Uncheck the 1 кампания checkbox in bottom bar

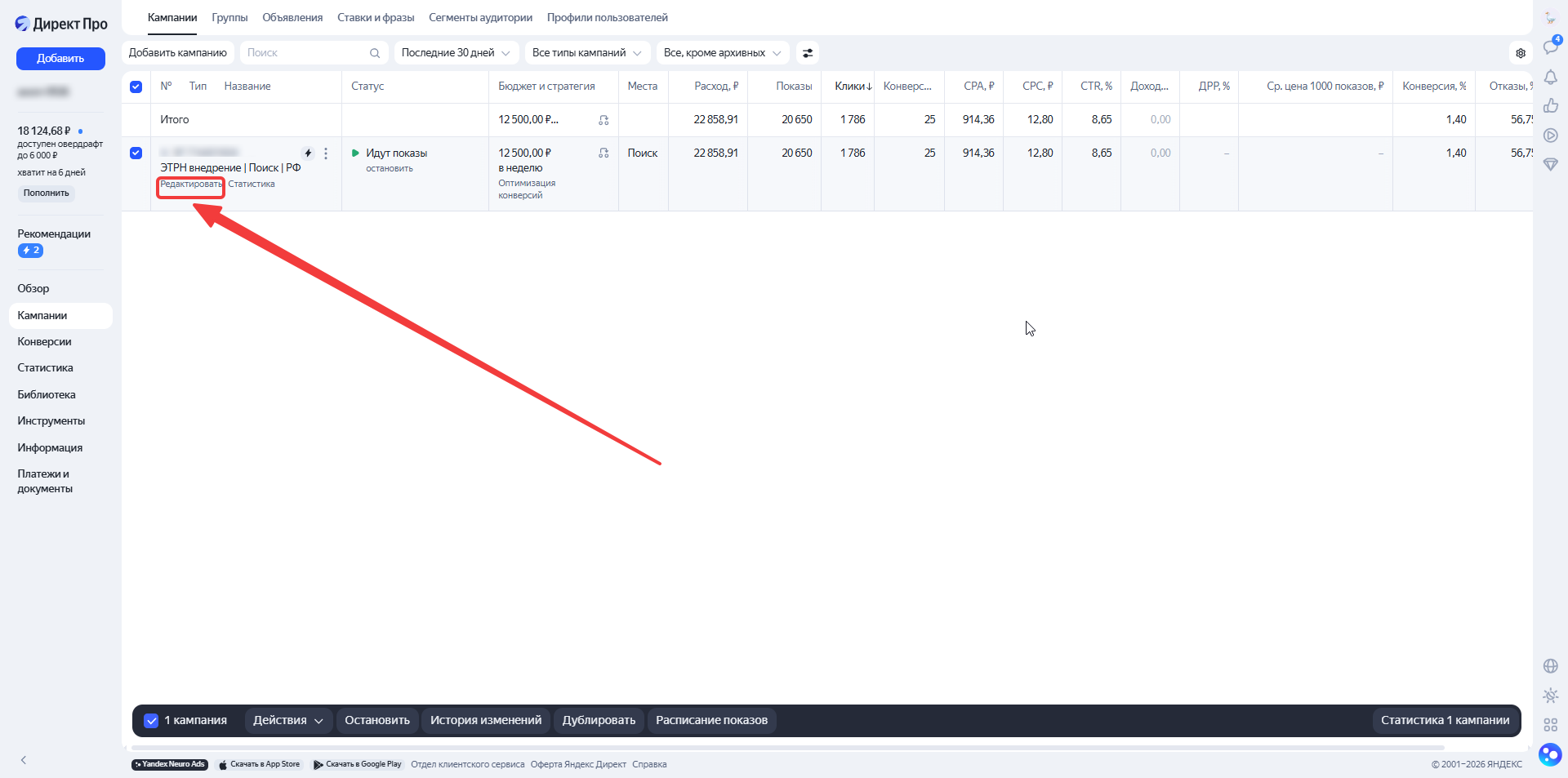[151, 721]
